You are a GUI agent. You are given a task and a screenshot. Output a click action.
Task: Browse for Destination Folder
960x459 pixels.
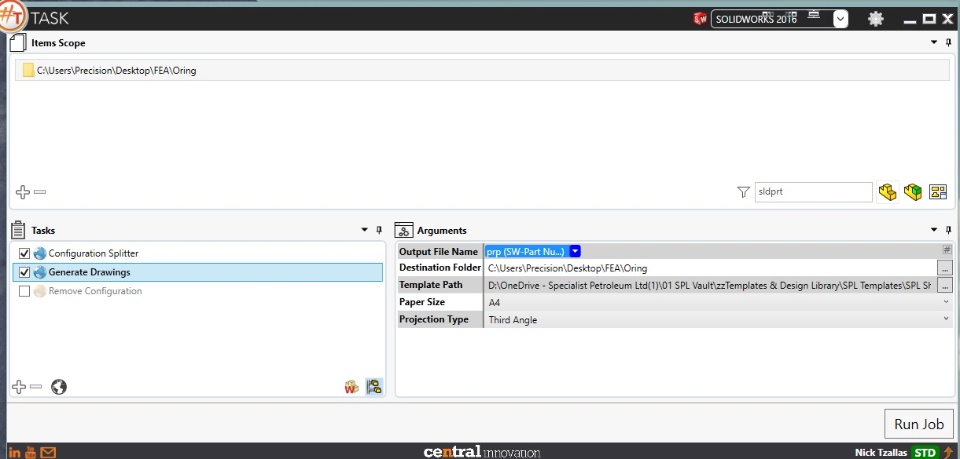pos(945,268)
